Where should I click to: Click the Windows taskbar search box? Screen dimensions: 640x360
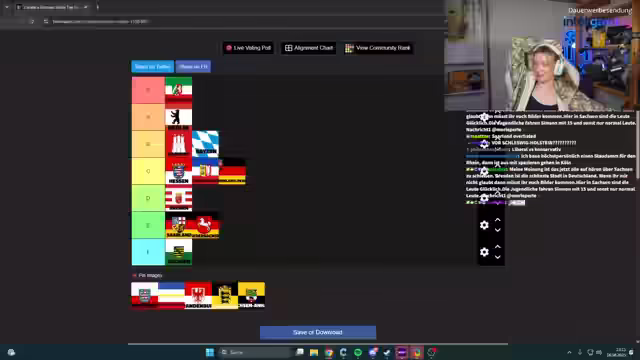(x=256, y=352)
